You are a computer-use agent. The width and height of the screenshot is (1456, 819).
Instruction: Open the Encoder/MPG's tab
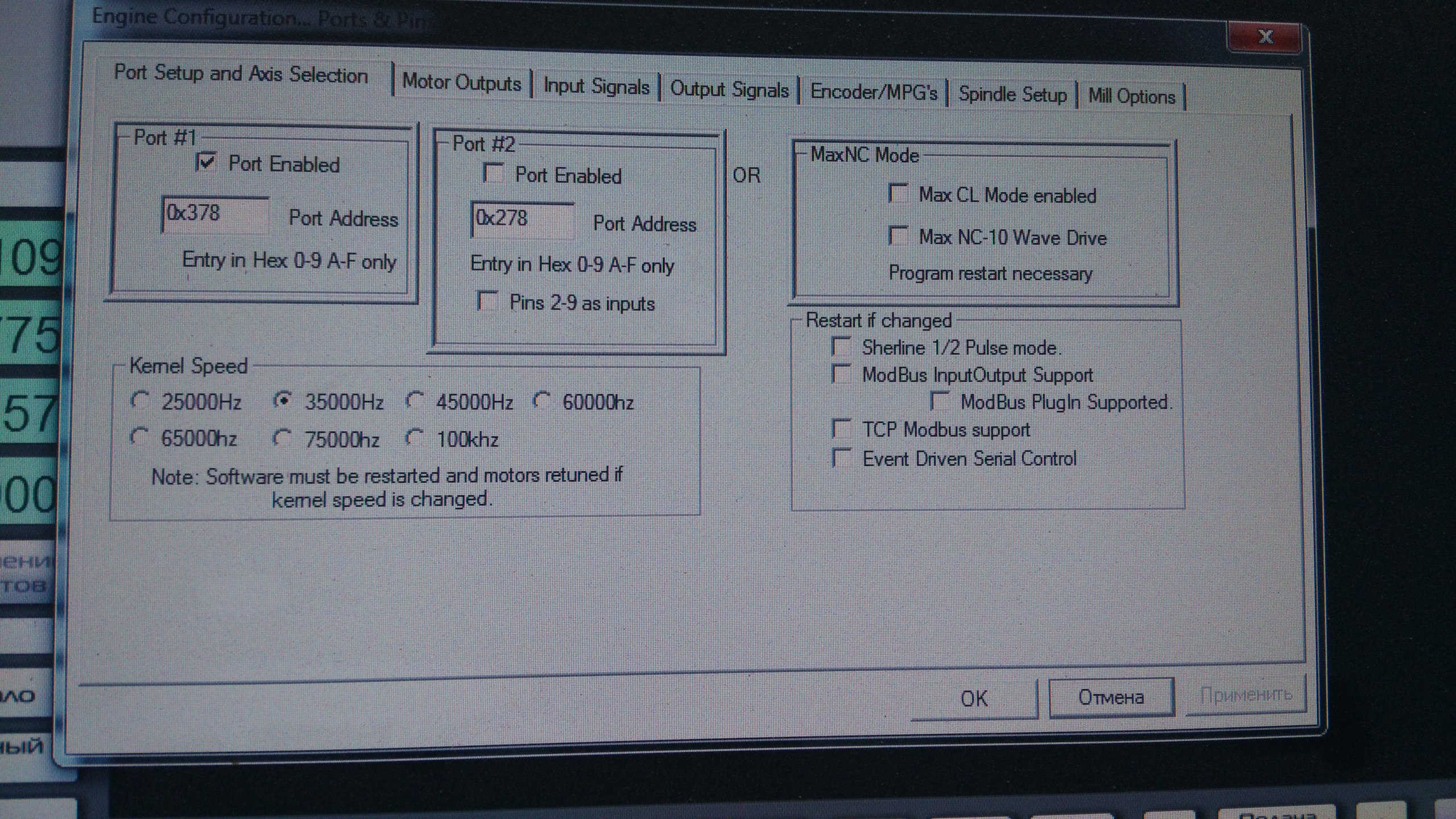[x=873, y=92]
